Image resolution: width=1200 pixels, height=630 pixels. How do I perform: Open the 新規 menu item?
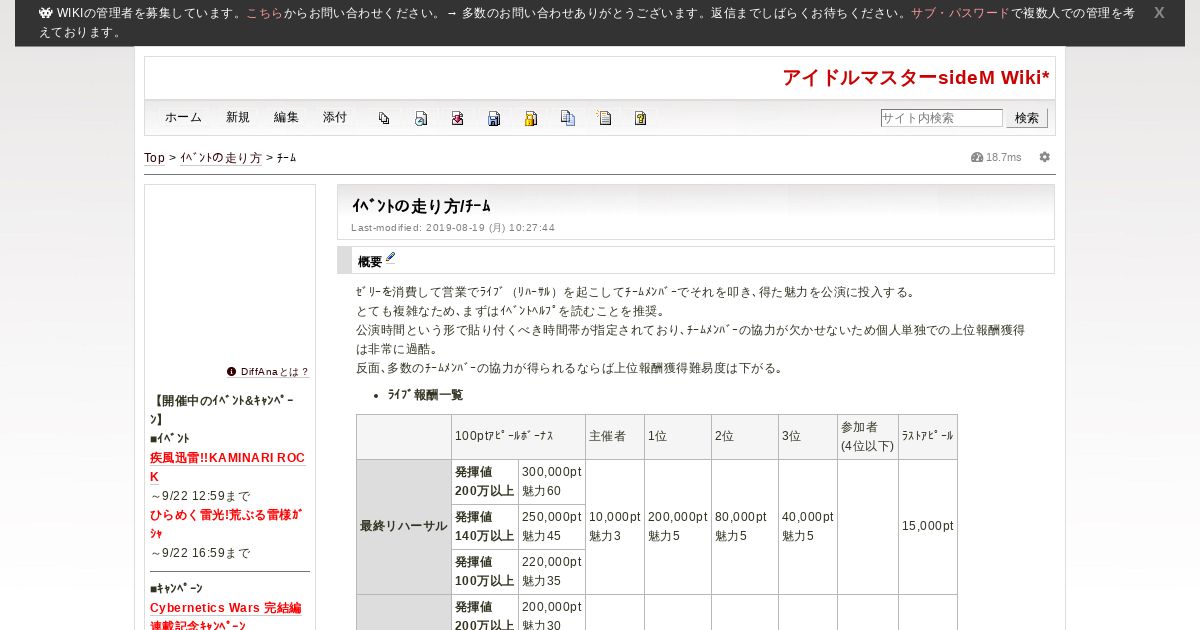tap(238, 117)
